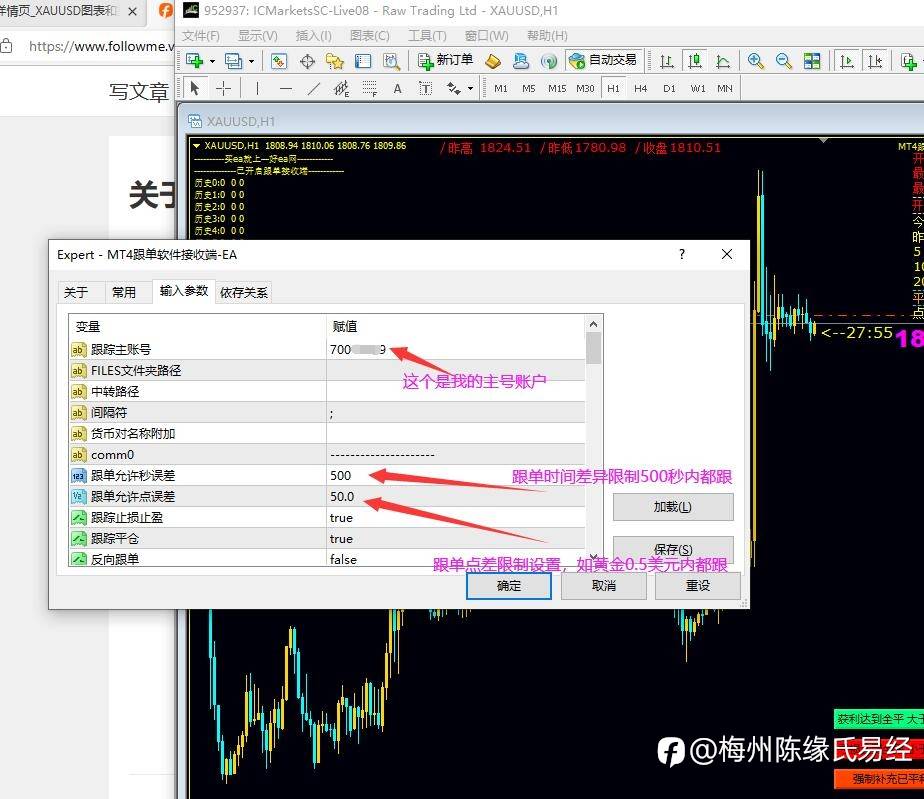Click the zoom out magnifier icon

coord(784,61)
